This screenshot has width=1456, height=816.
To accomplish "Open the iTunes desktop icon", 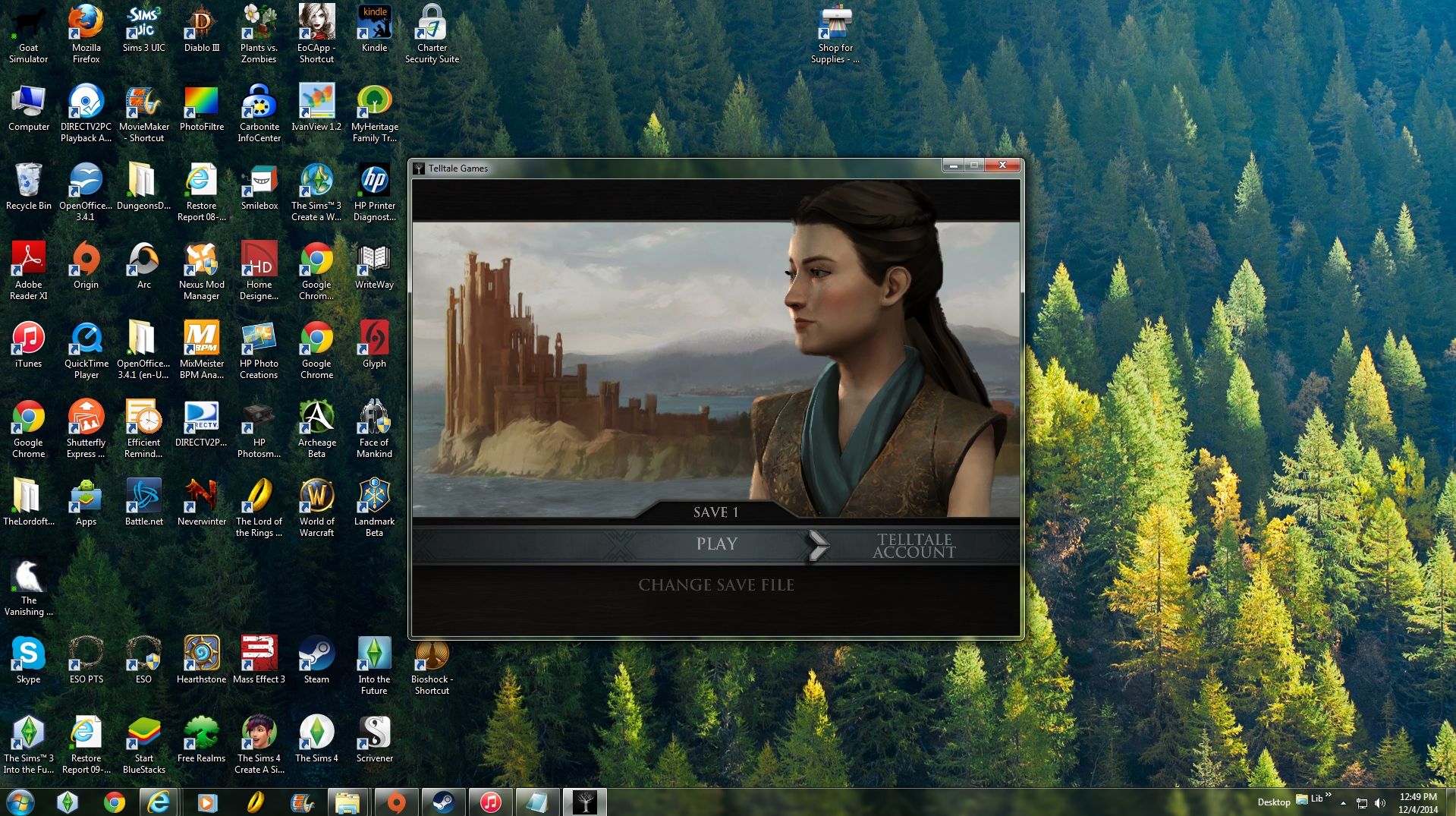I will coord(29,345).
